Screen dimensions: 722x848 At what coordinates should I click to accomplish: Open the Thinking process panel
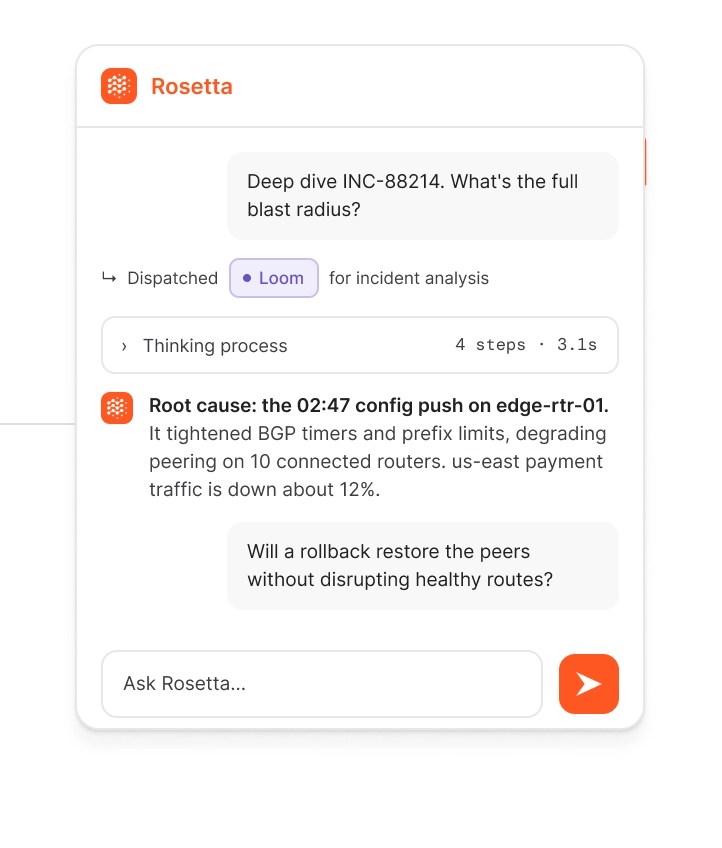point(360,345)
